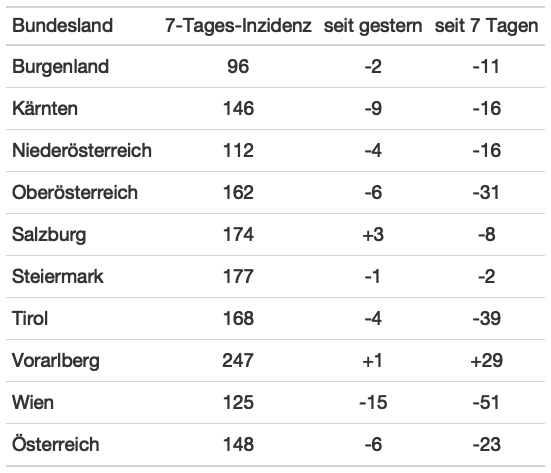Screen dimensions: 551x473
Task: Click the 7-Tages-Inzidenz column header
Action: [238, 26]
